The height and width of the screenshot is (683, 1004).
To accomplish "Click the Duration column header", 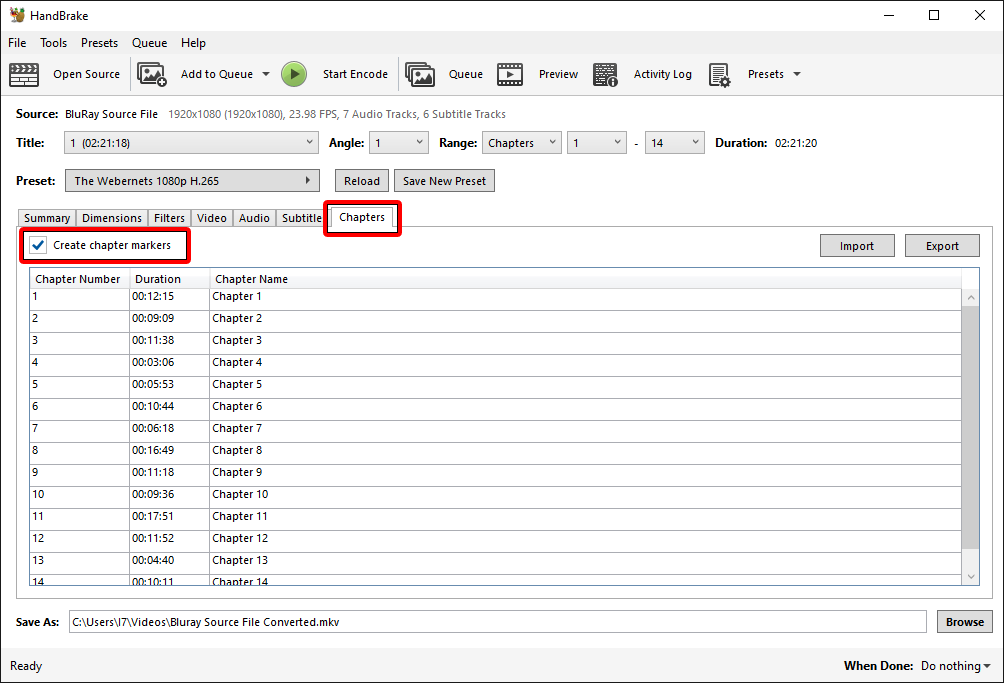I will 170,279.
